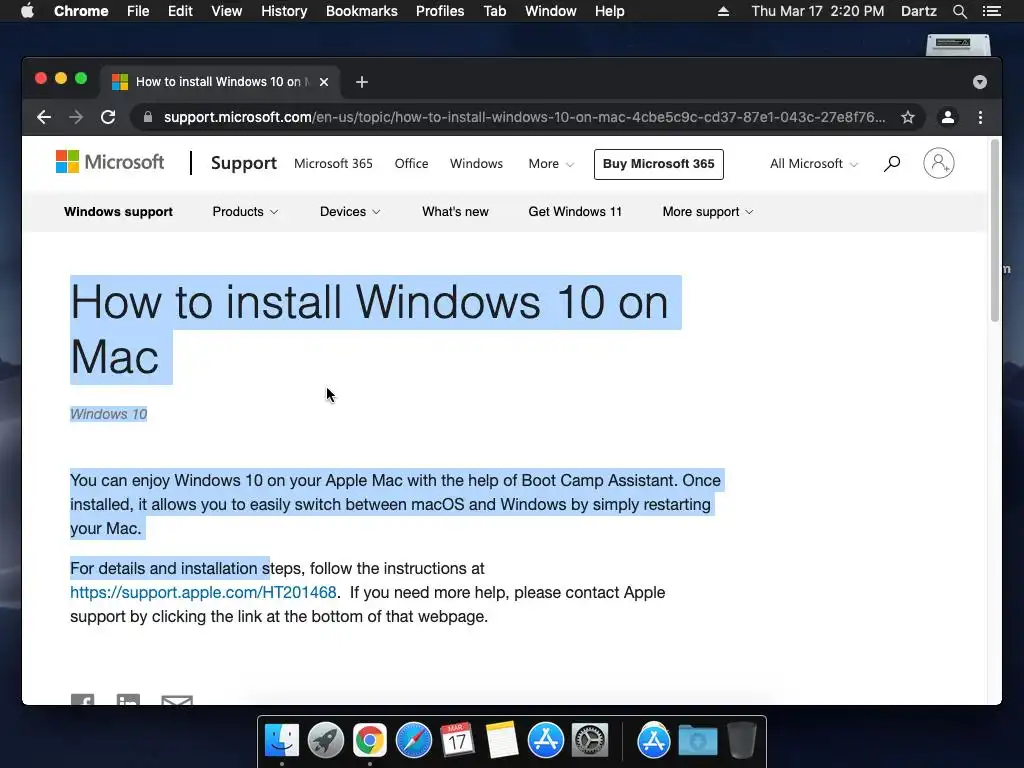Viewport: 1024px width, 768px height.
Task: Open Notes from the Dock
Action: (x=502, y=741)
